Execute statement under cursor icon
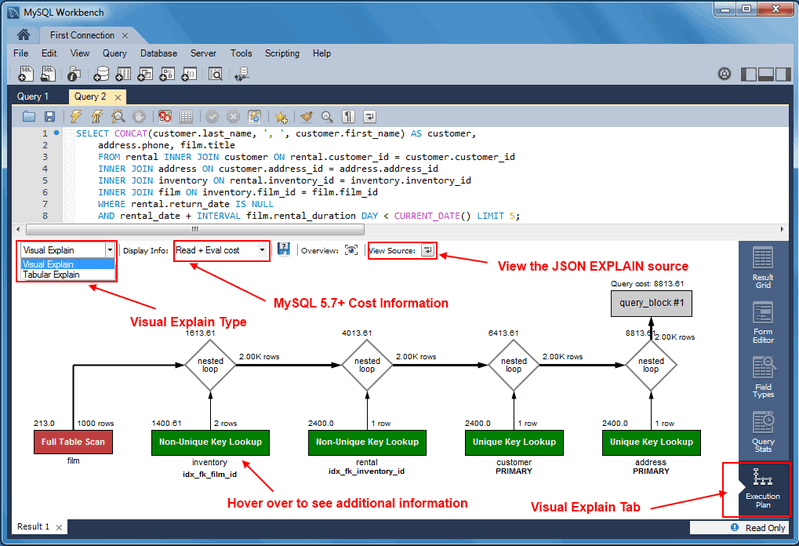 coord(97,117)
